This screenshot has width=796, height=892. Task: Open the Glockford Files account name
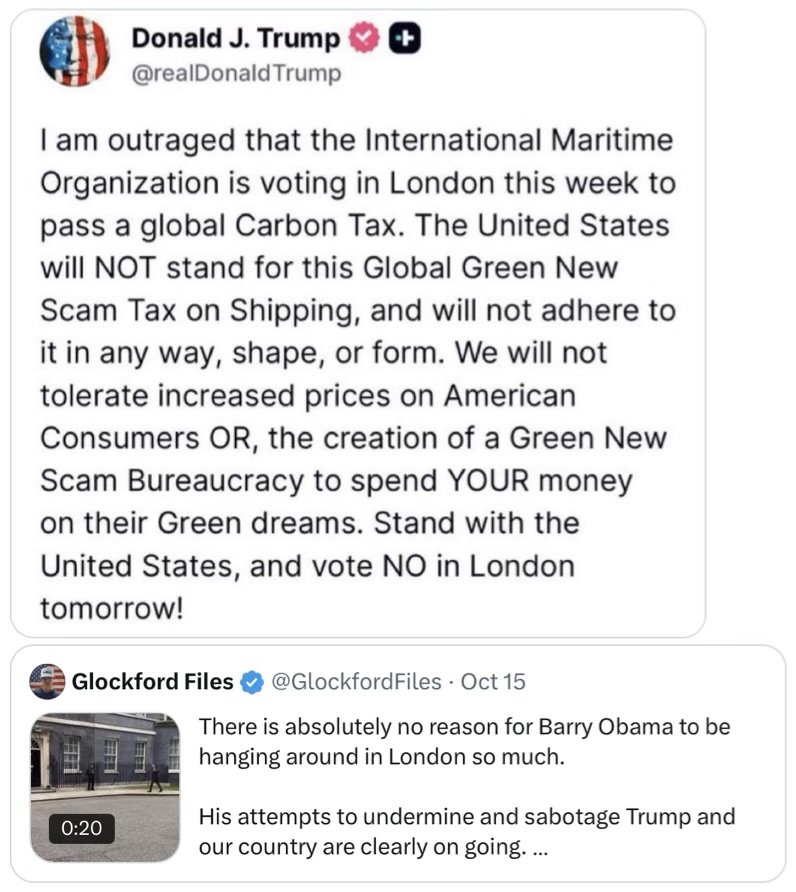click(x=152, y=682)
